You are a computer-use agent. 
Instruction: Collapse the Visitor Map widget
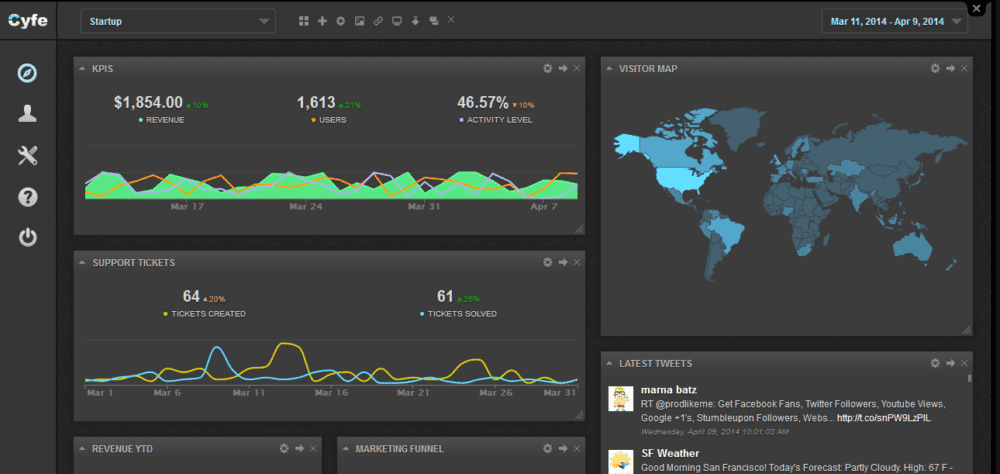coord(608,68)
